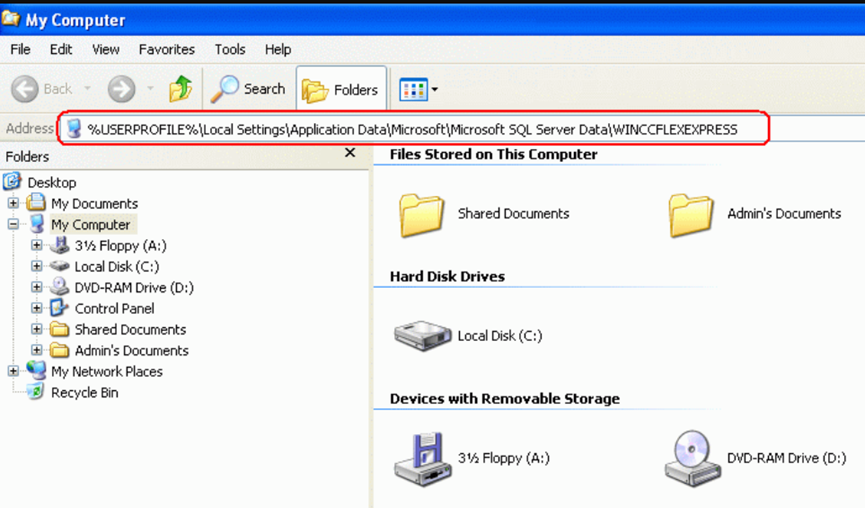Image resolution: width=865 pixels, height=508 pixels.
Task: Click Control Panel tree icon
Action: [x=59, y=308]
